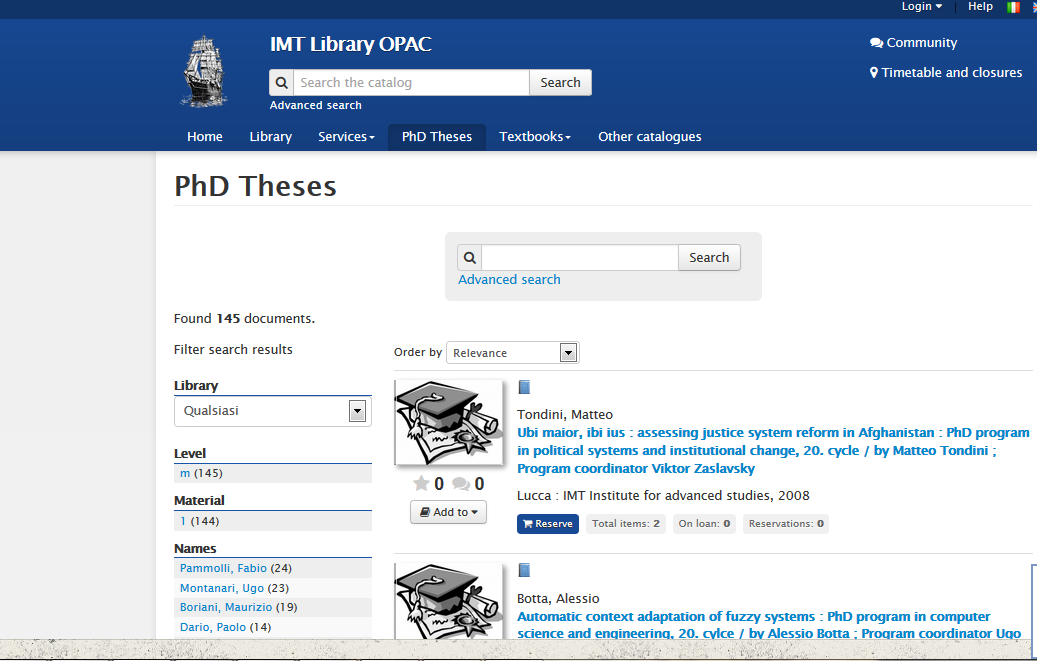Viewport: 1037px width, 661px height.
Task: Open the Login dropdown menu
Action: [922, 7]
